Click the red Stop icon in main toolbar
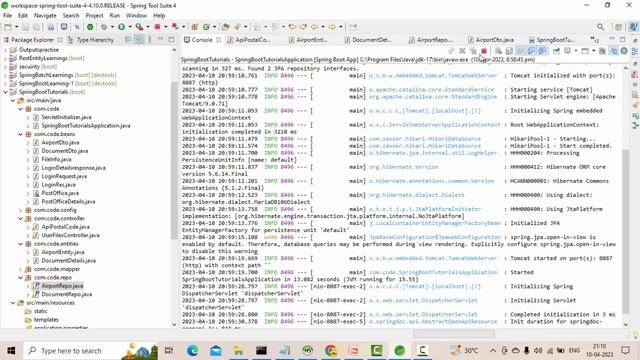Image resolution: width=640 pixels, height=360 pixels. (x=157, y=27)
